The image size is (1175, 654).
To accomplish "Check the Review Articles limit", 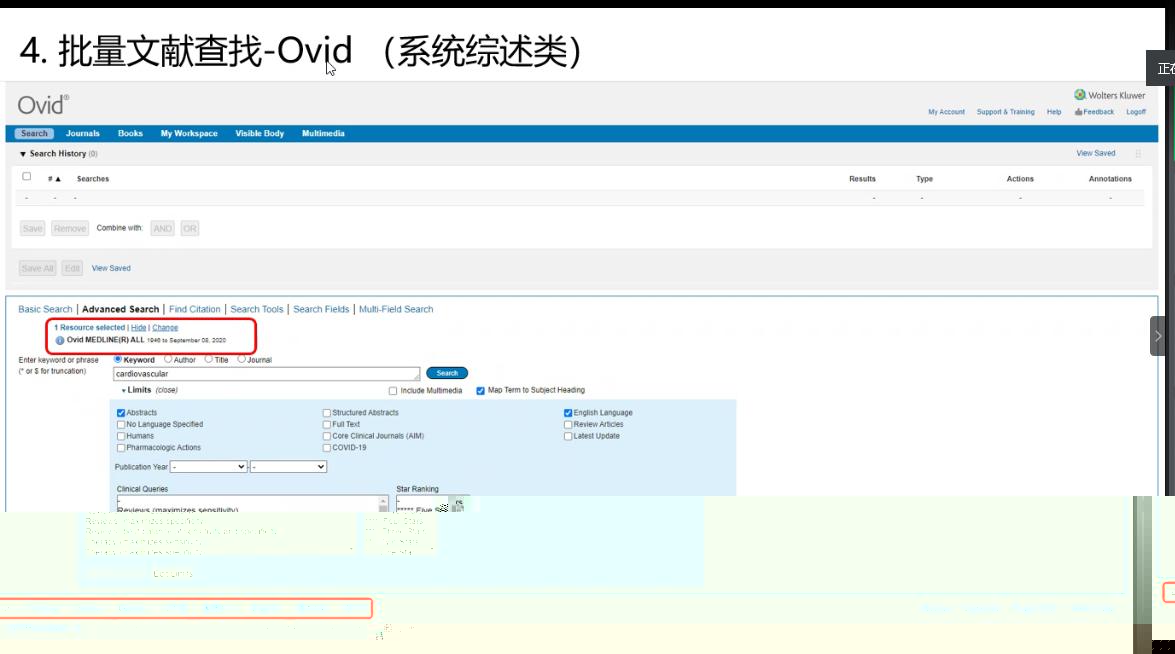I will [568, 425].
